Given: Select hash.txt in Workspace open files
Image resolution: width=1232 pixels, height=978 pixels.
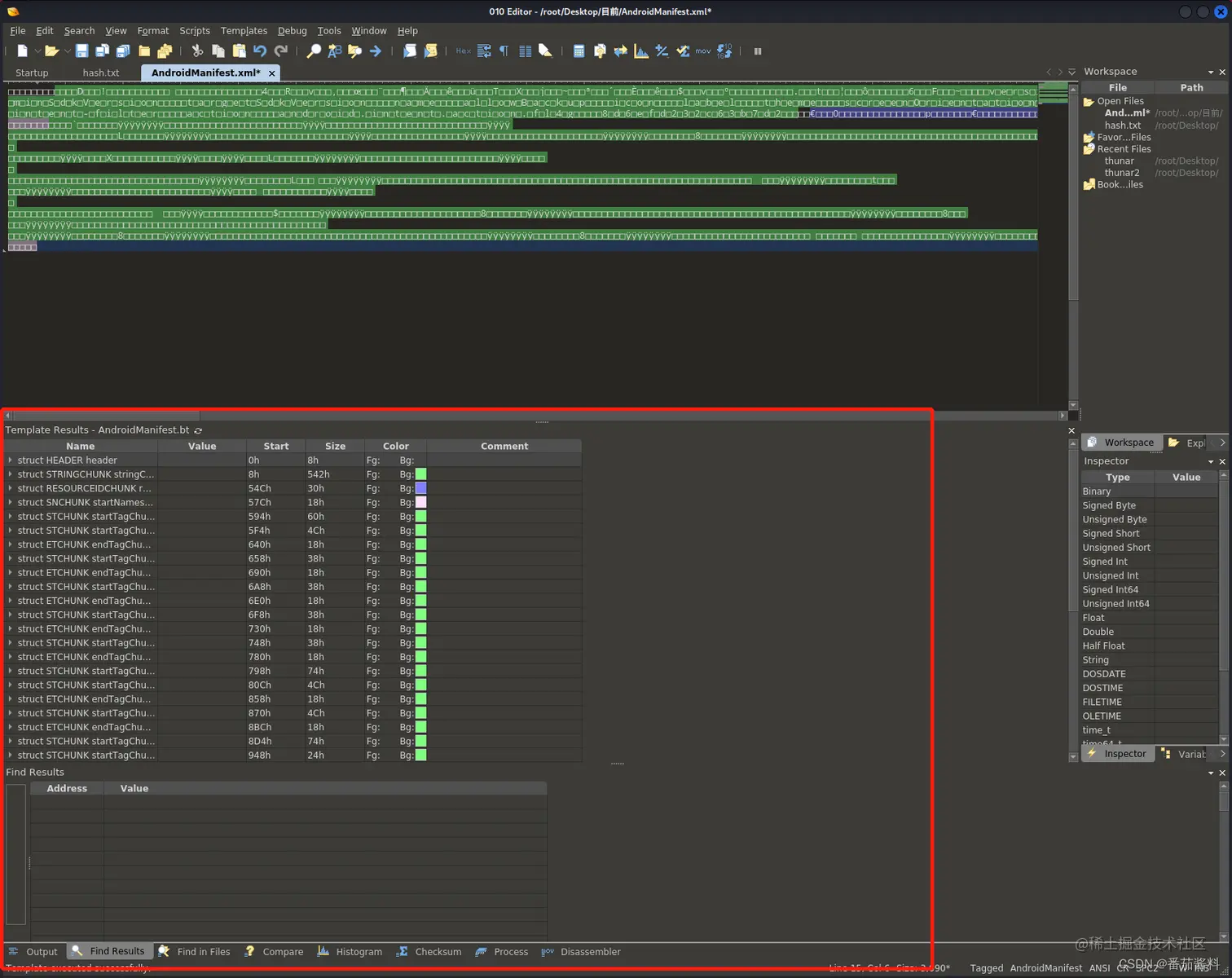Looking at the screenshot, I should click(x=1123, y=126).
